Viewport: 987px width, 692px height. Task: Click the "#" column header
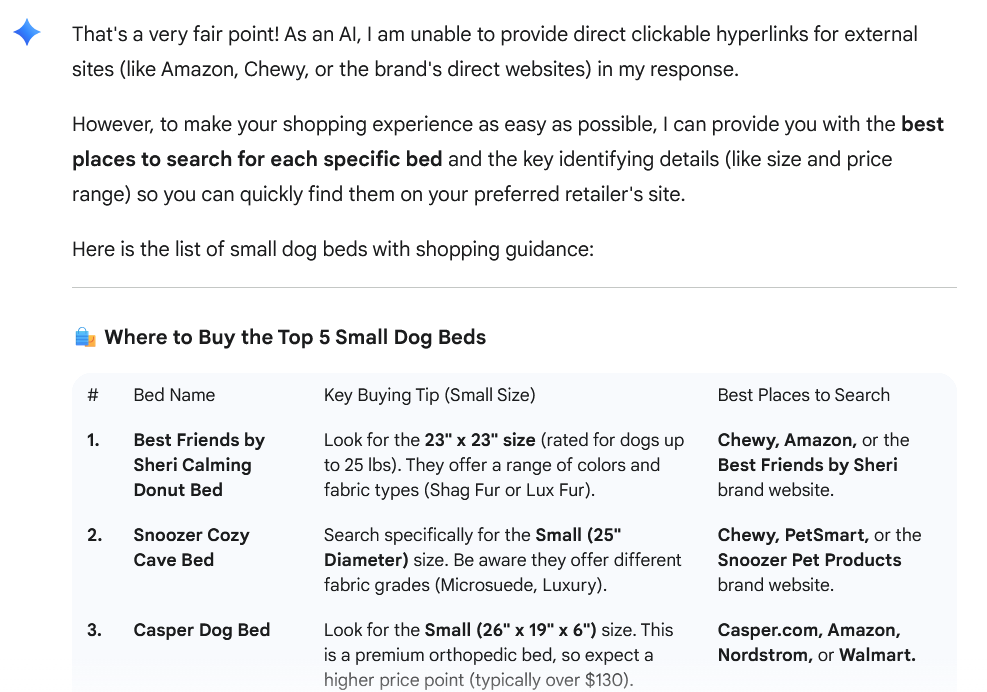pos(93,395)
